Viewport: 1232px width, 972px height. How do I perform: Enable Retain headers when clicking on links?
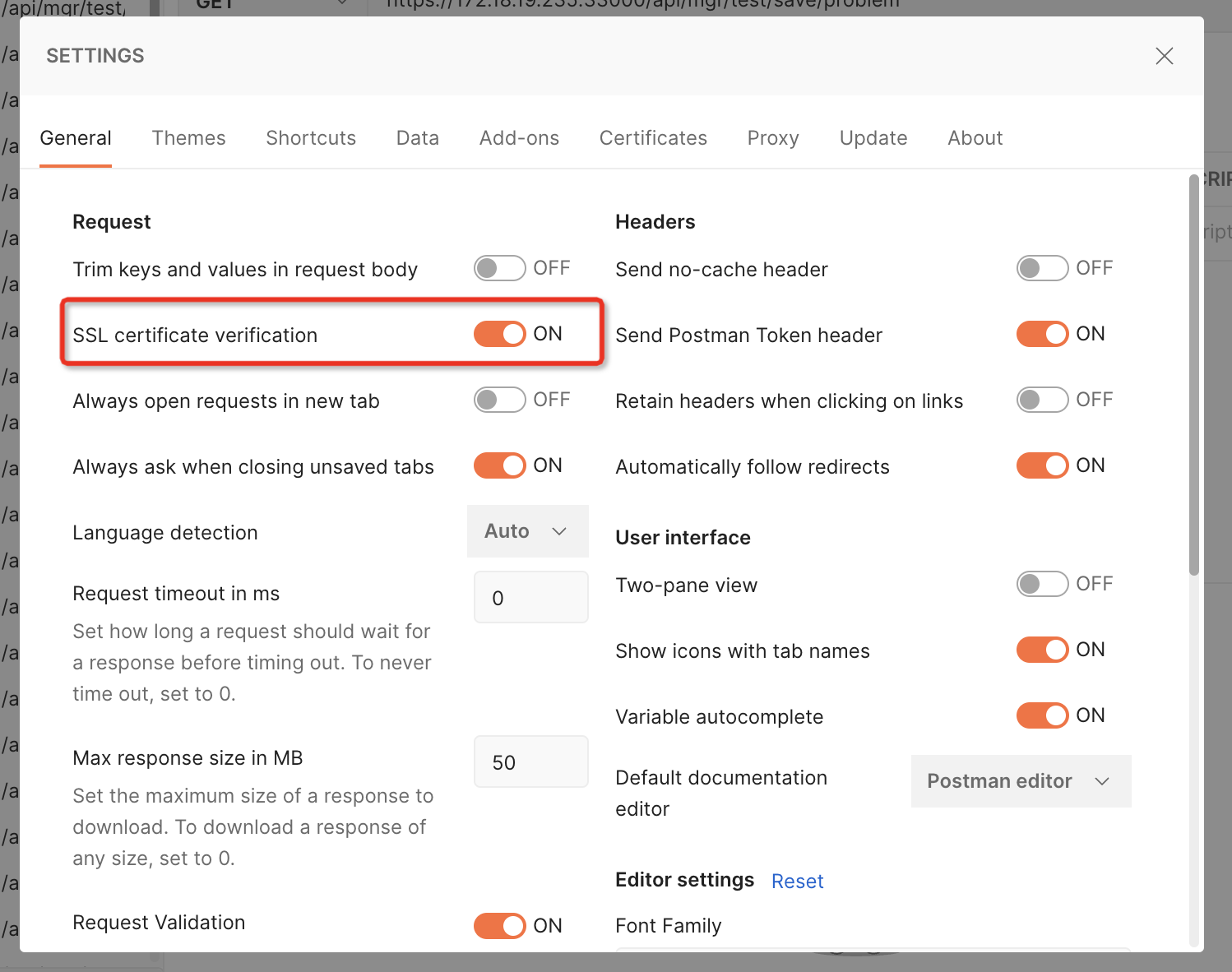[1042, 400]
